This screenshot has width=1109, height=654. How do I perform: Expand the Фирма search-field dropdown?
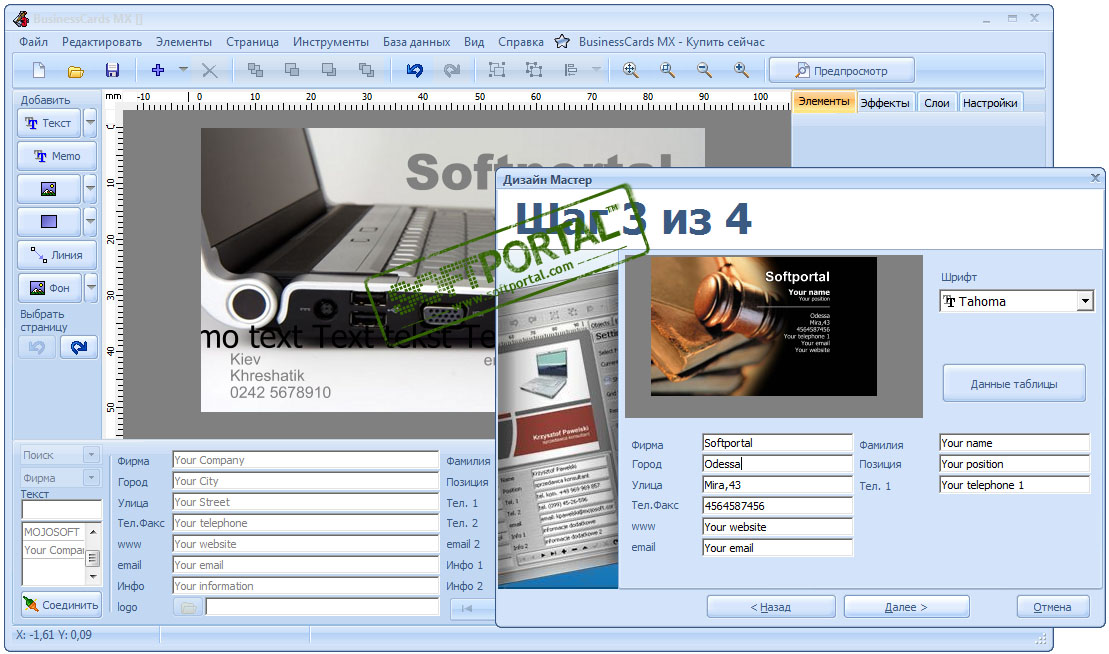[91, 477]
